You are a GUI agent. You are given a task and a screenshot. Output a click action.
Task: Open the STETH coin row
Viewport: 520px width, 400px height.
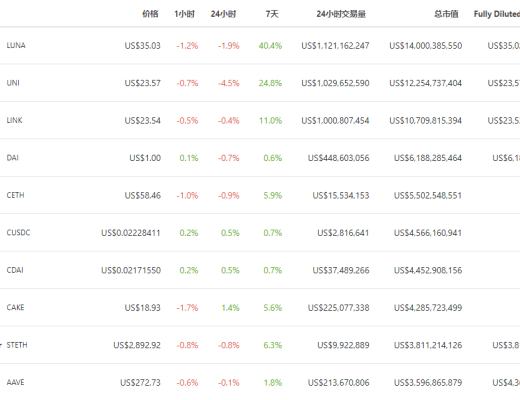[x=260, y=345]
